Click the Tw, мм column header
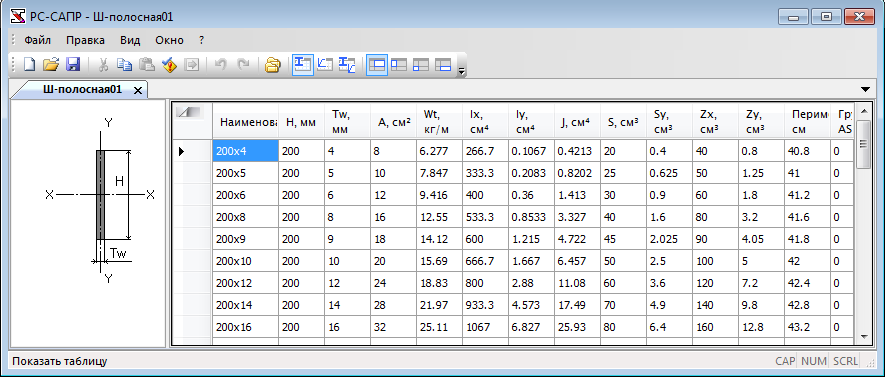Image resolution: width=885 pixels, height=377 pixels. point(347,121)
